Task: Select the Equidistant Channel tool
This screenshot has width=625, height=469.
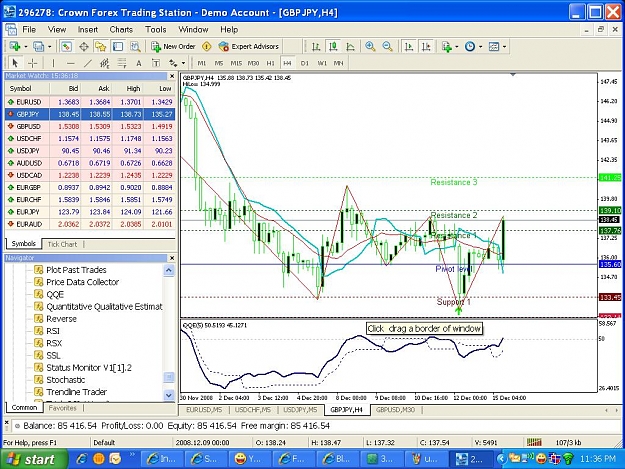Action: click(104, 63)
